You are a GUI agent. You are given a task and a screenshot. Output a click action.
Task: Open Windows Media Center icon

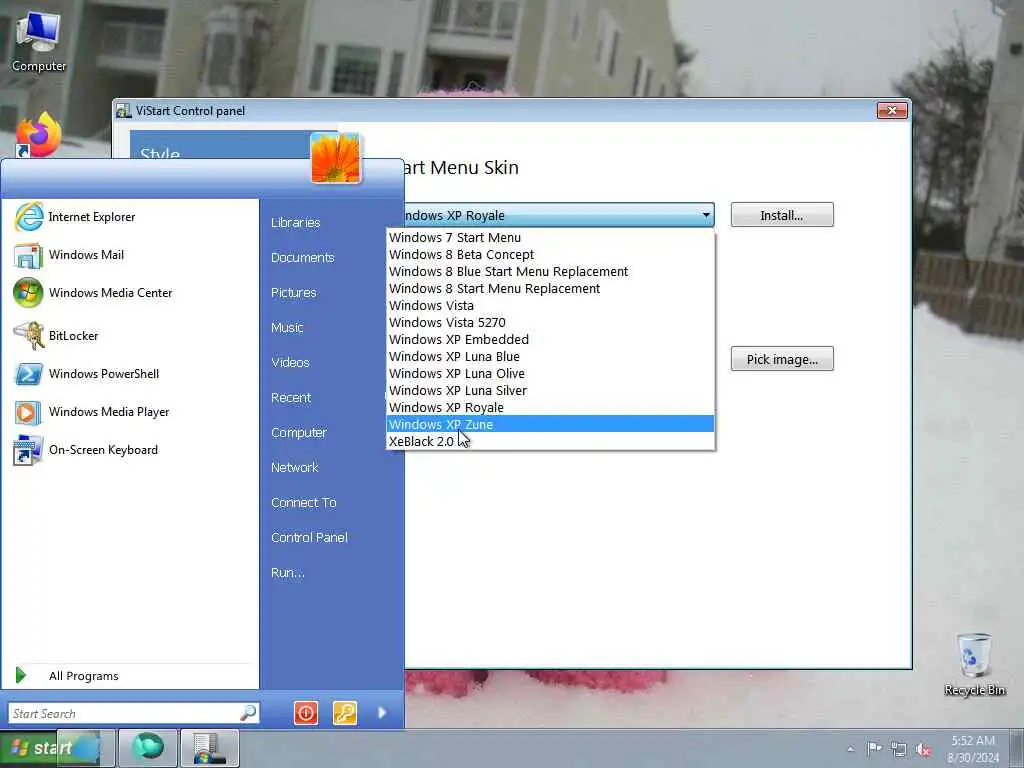point(28,293)
